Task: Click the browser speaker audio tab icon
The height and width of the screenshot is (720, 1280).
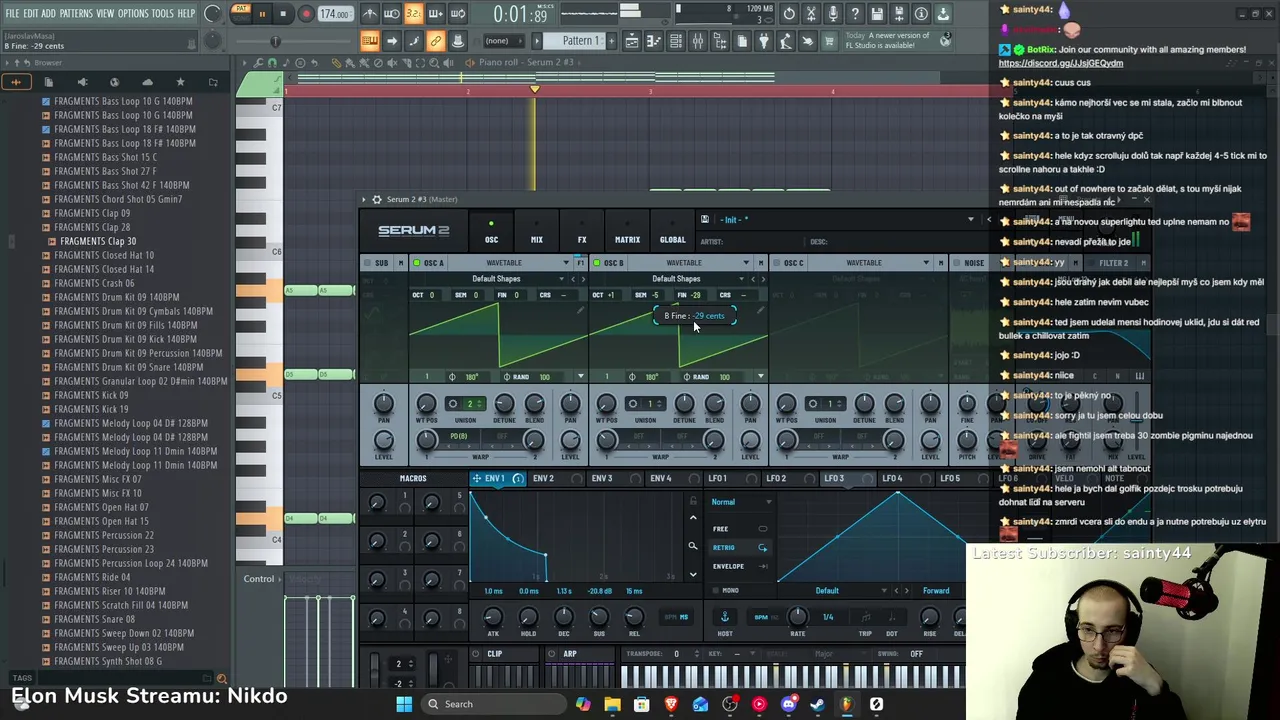Action: (x=82, y=82)
